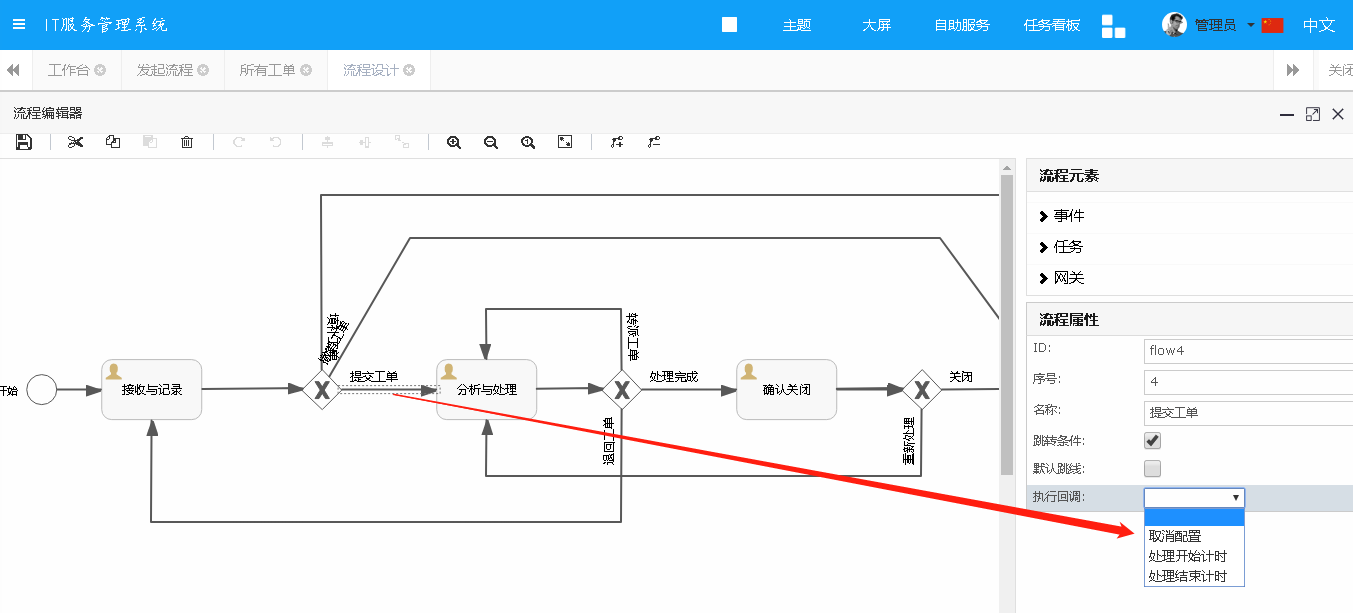Open the 发起流程 tab

[165, 70]
